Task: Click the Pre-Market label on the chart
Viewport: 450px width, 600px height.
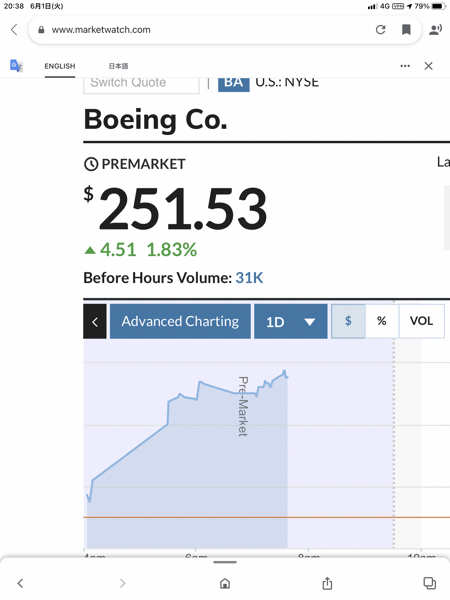Action: [x=243, y=406]
